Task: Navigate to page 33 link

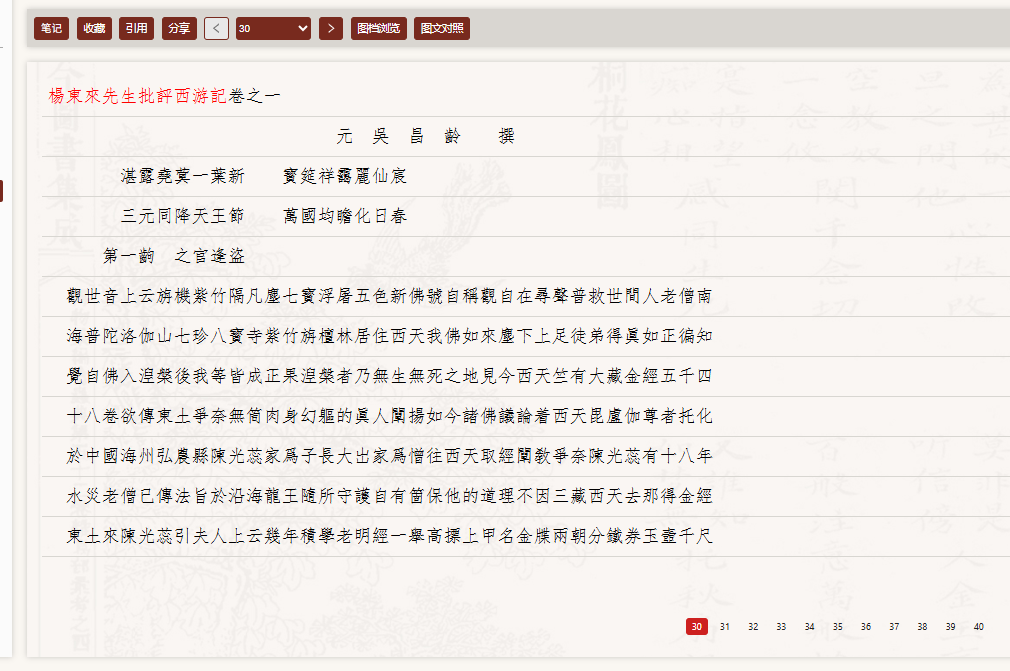Action: tap(781, 627)
